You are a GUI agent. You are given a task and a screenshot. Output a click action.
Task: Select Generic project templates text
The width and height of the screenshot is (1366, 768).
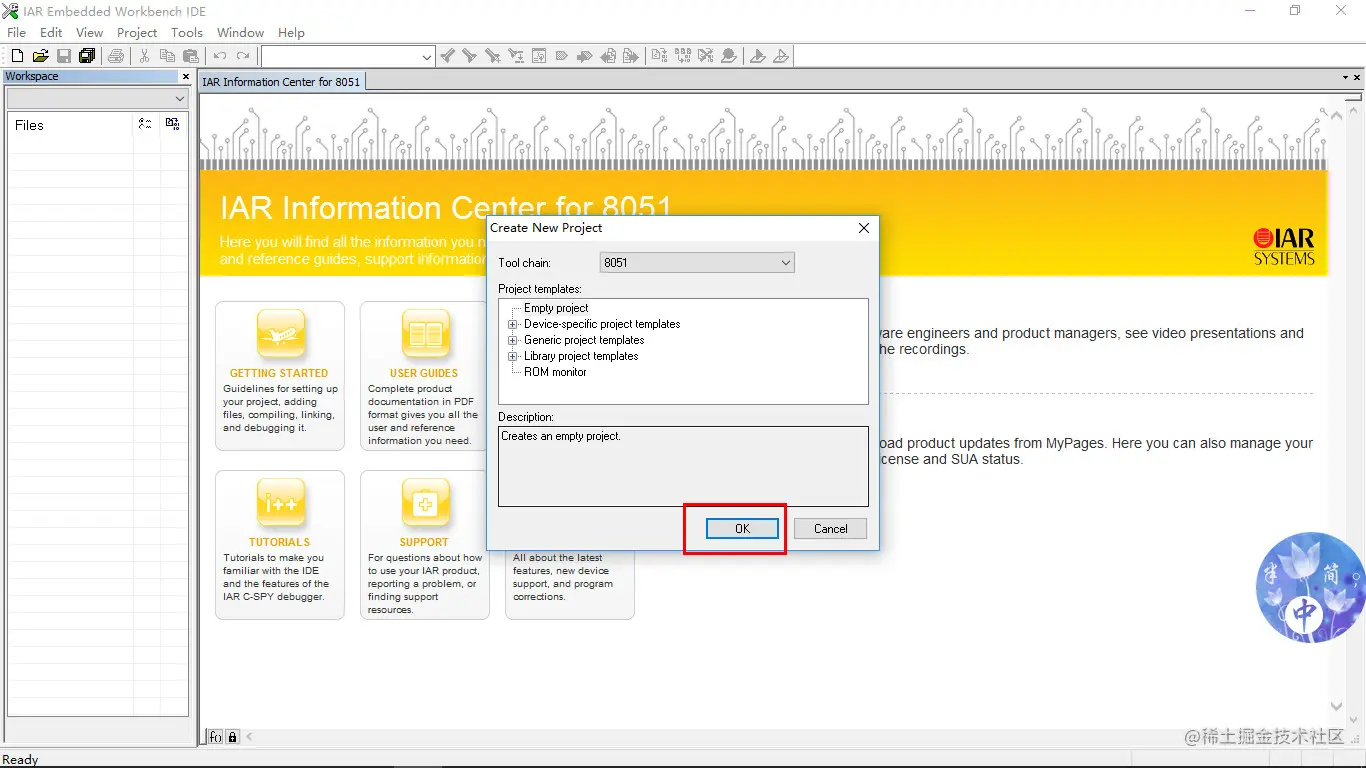tap(584, 340)
